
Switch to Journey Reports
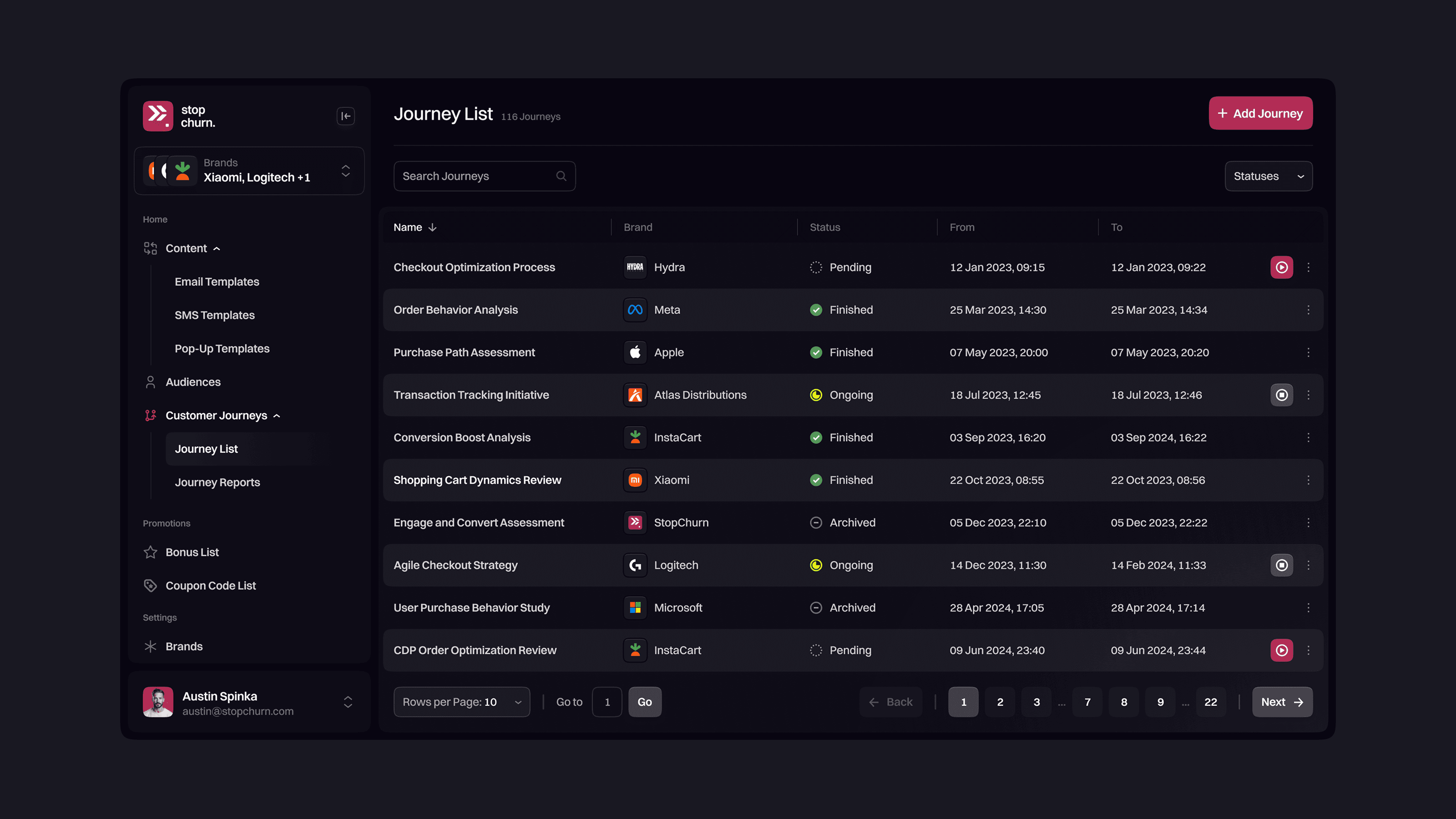click(217, 482)
